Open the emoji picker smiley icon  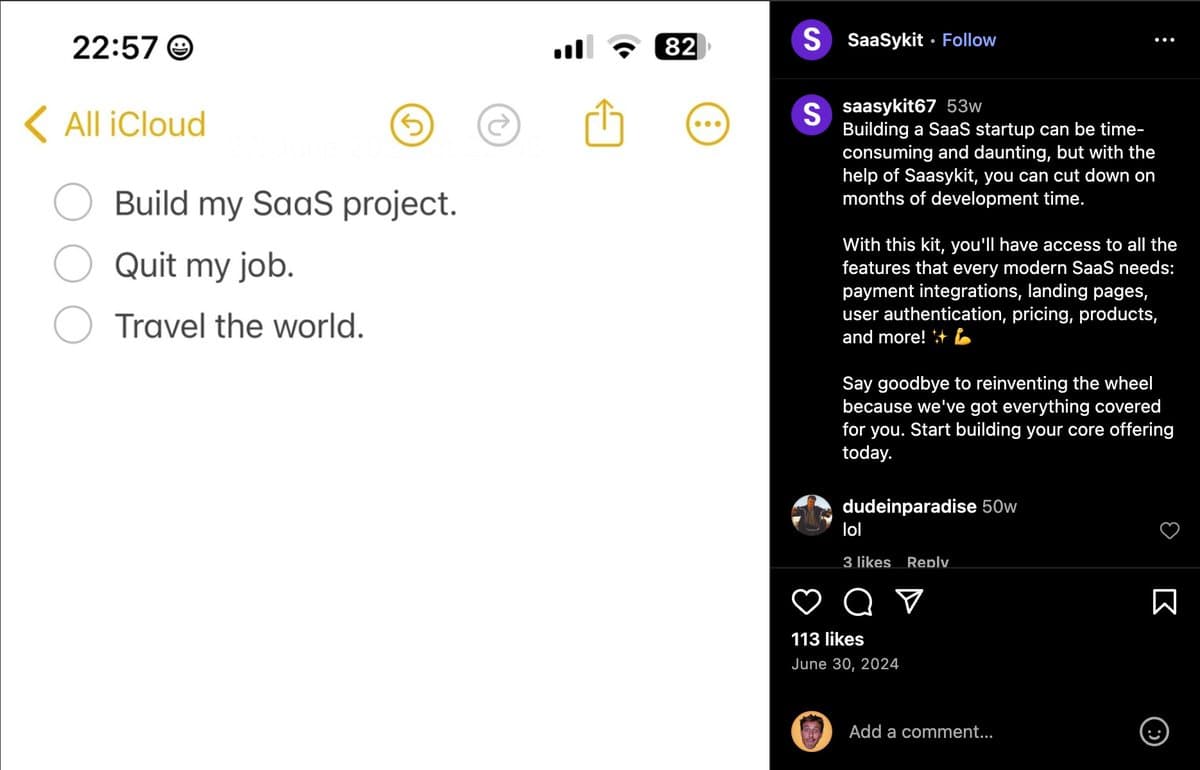tap(1154, 732)
